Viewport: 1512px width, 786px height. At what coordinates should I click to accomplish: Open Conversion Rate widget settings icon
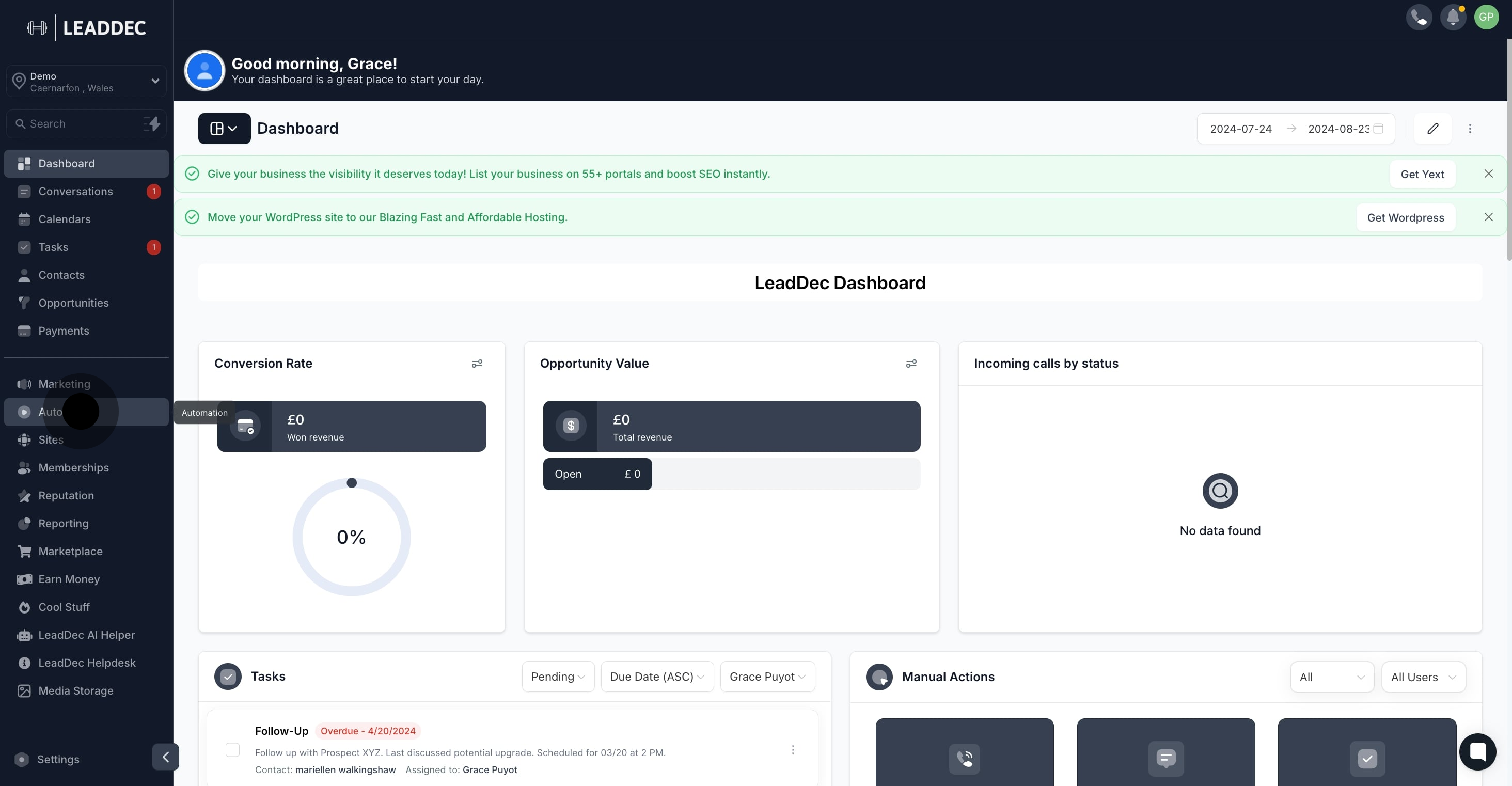477,364
